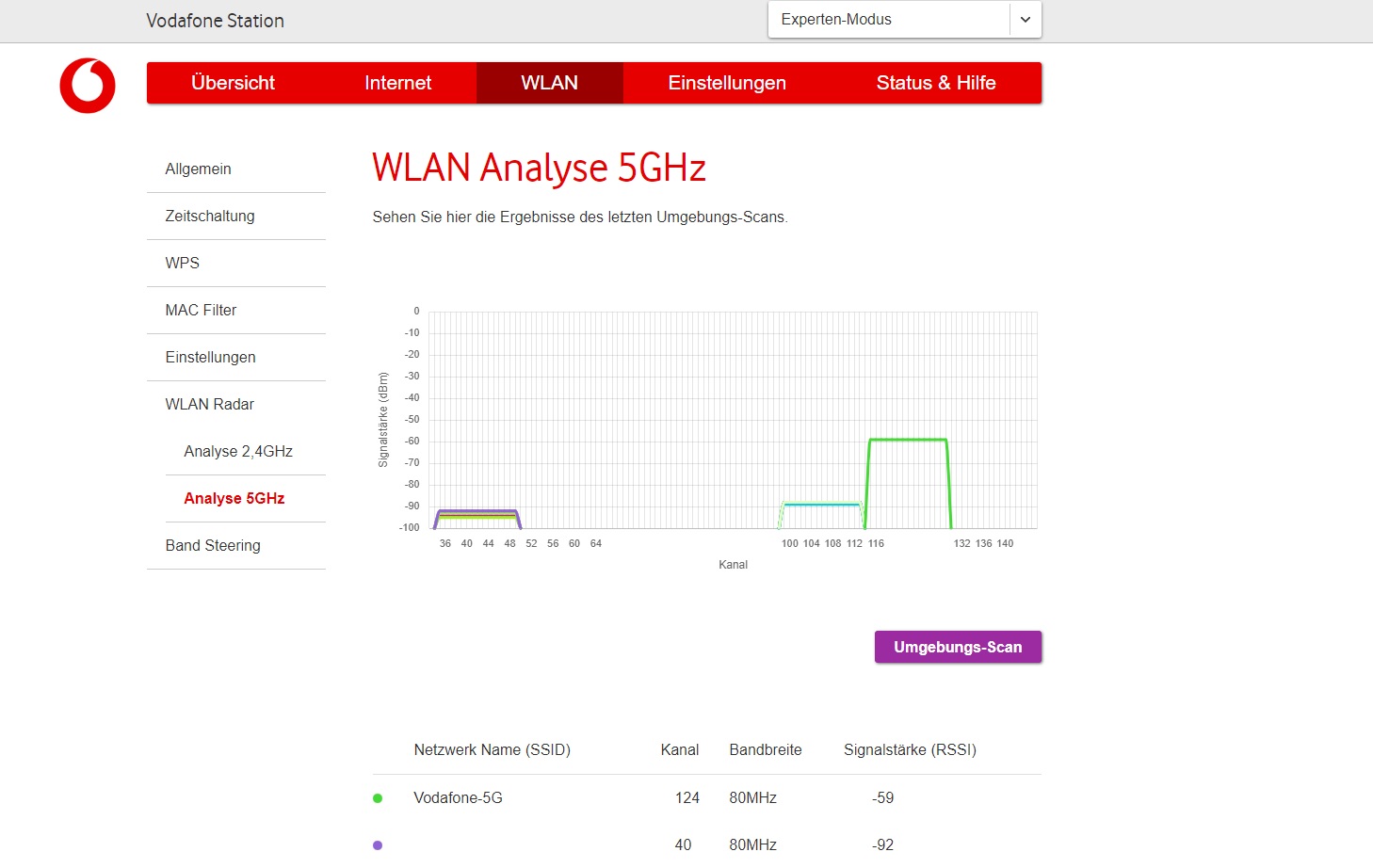Click the Signalstärke (RSSI) column header
The image size is (1373, 868).
tap(910, 750)
